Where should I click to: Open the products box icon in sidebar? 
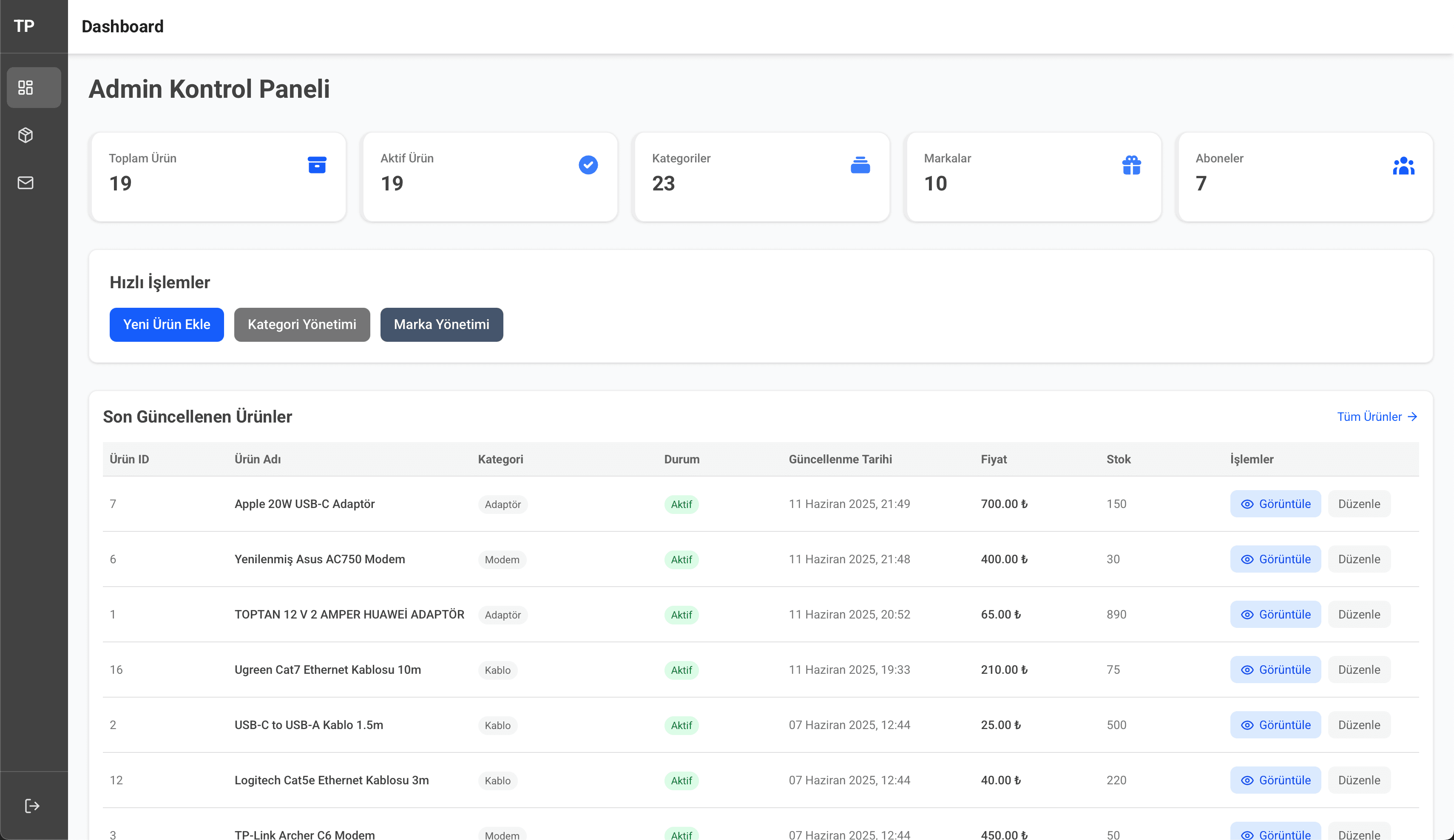pos(26,135)
